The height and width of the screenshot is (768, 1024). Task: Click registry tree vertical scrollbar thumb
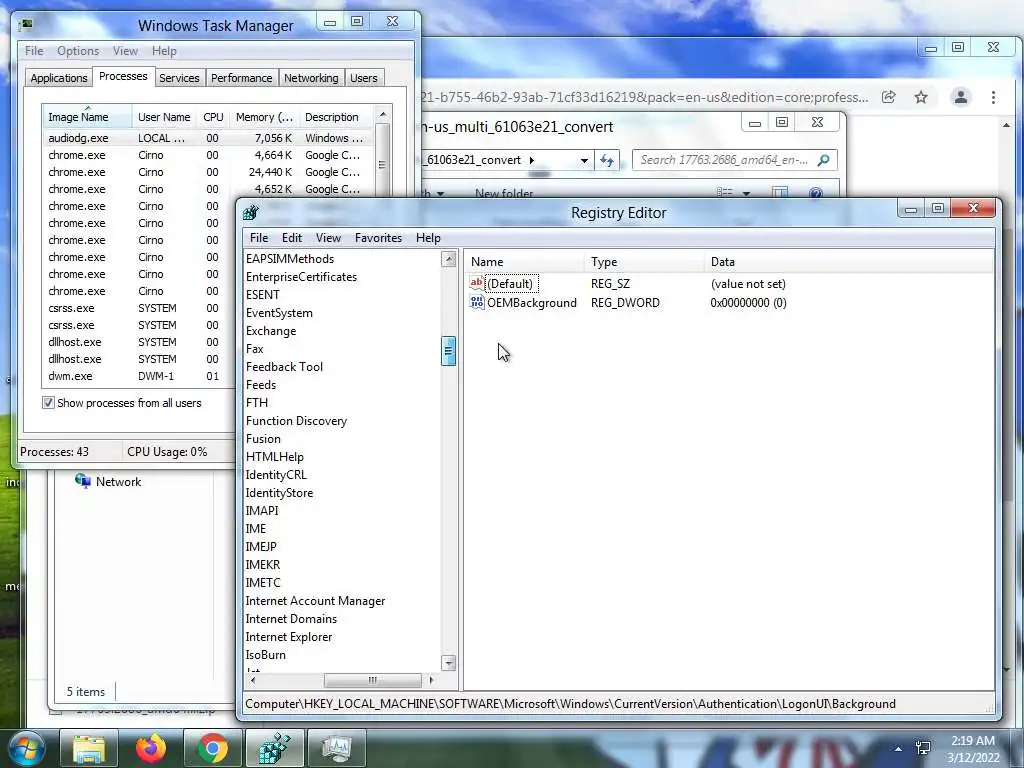pos(448,351)
